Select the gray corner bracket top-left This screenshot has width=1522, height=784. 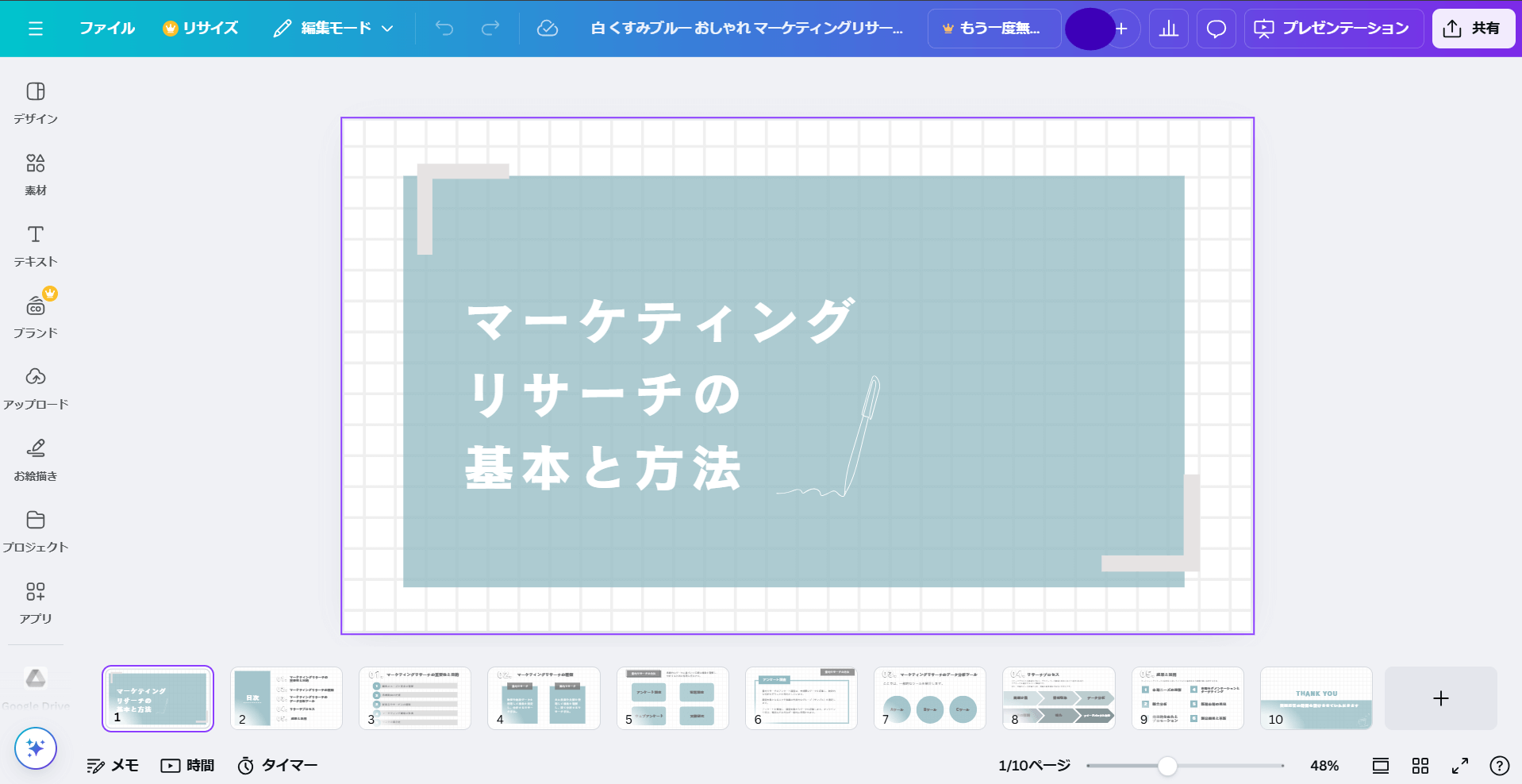pyautogui.click(x=463, y=209)
